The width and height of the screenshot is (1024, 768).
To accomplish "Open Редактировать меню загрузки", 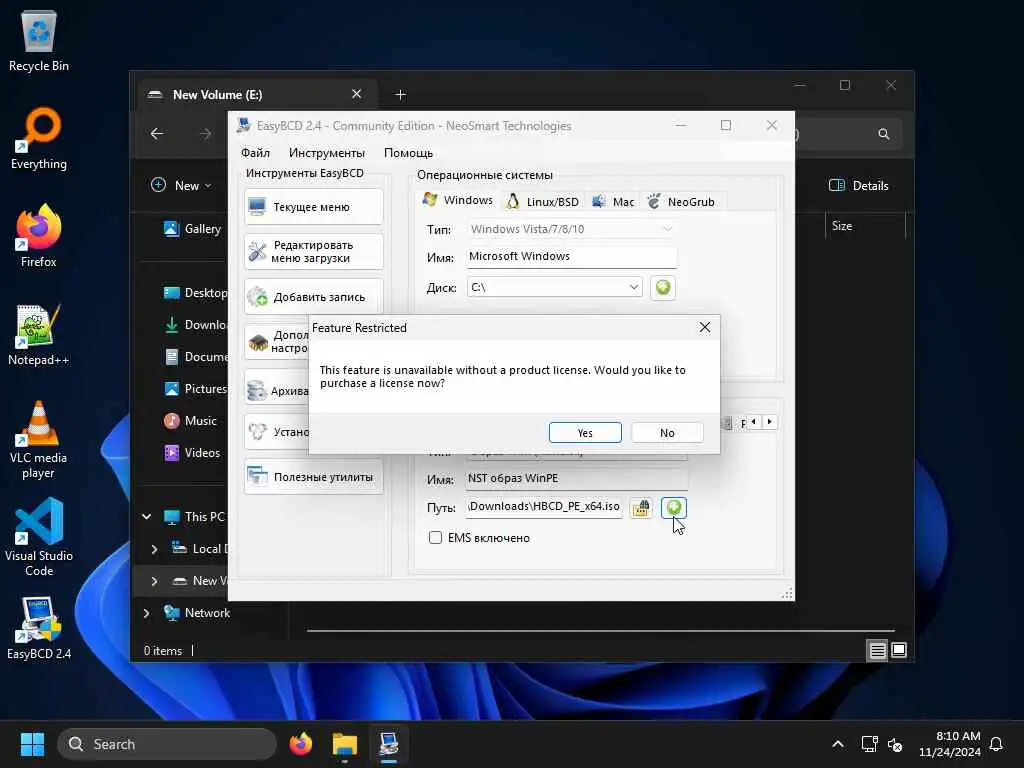I will 313,251.
